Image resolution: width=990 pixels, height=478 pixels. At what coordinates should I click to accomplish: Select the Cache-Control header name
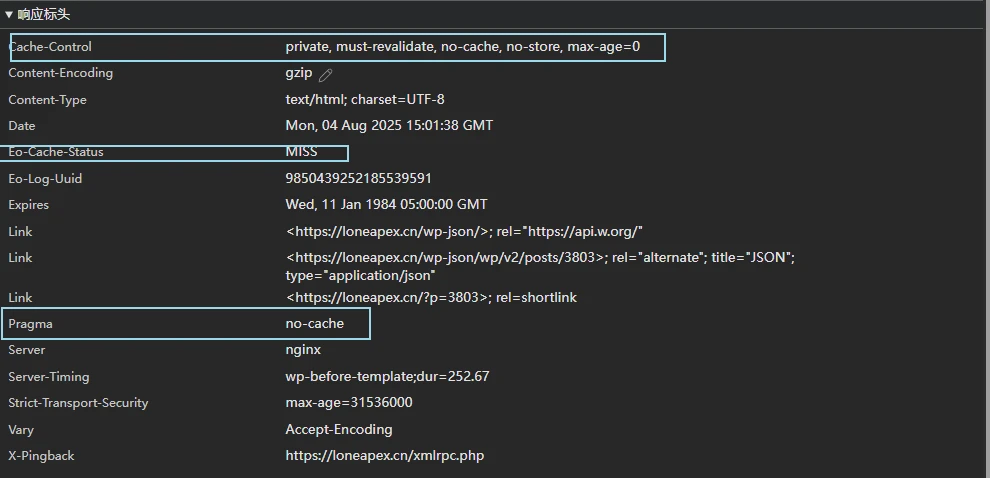pos(50,47)
